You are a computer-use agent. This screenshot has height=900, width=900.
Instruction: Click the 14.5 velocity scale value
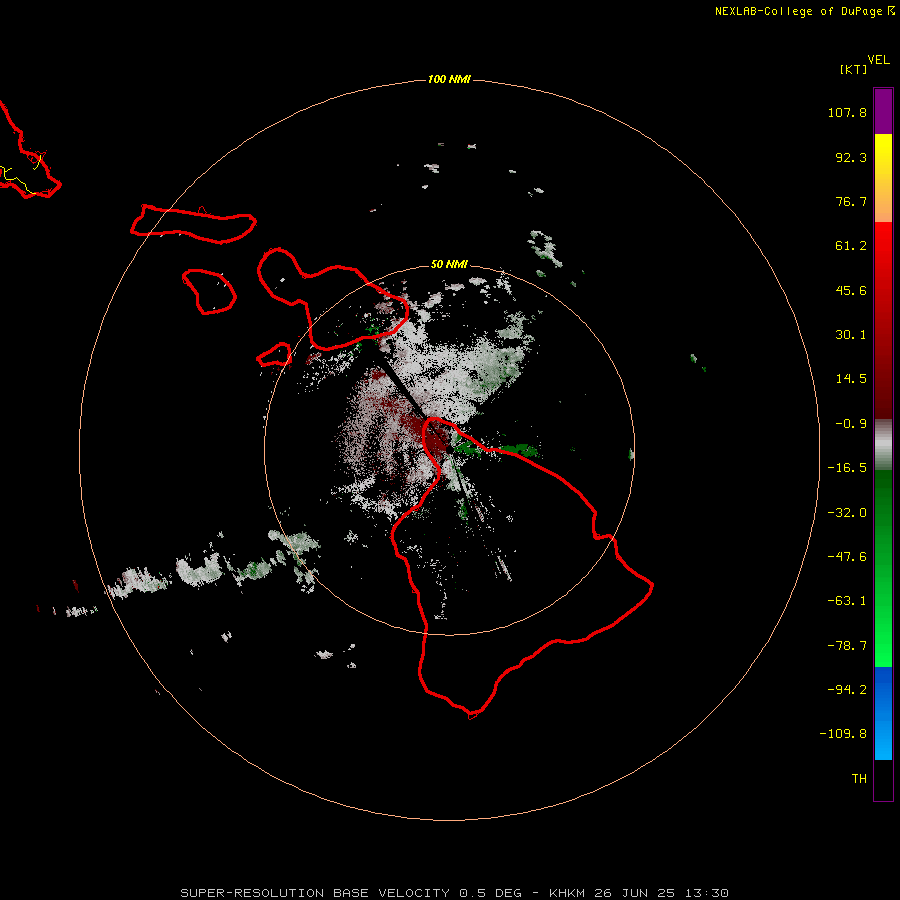[851, 379]
